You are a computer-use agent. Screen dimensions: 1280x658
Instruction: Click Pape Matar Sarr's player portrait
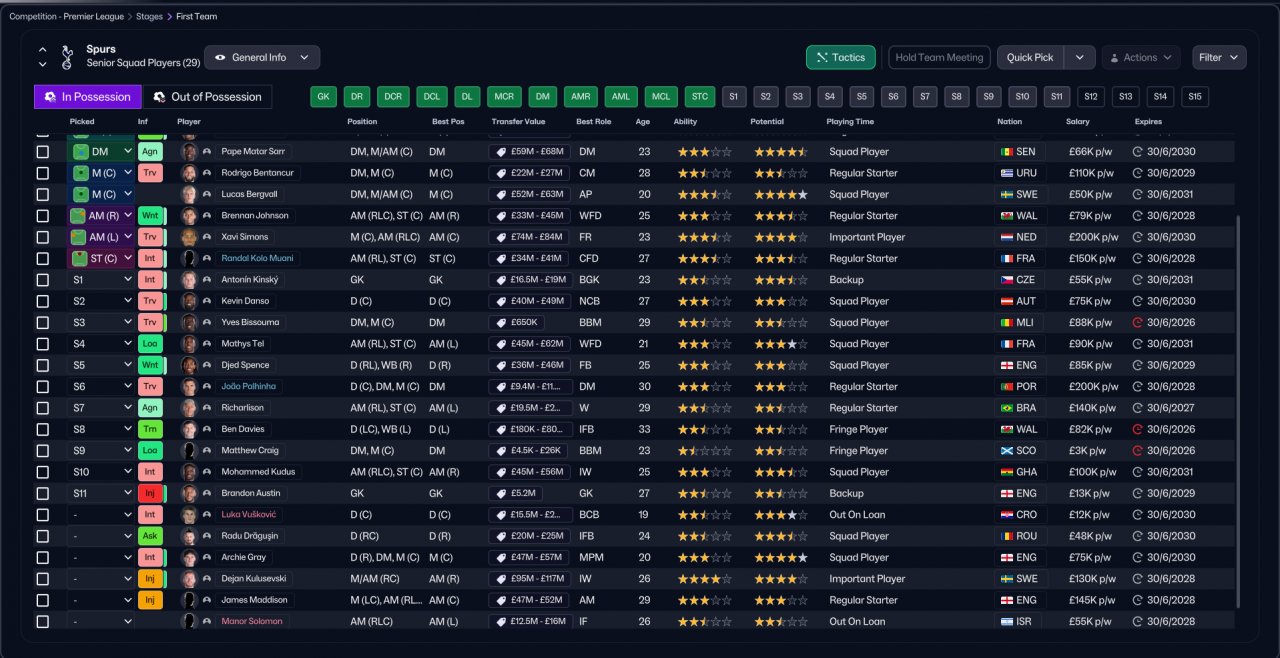[188, 152]
